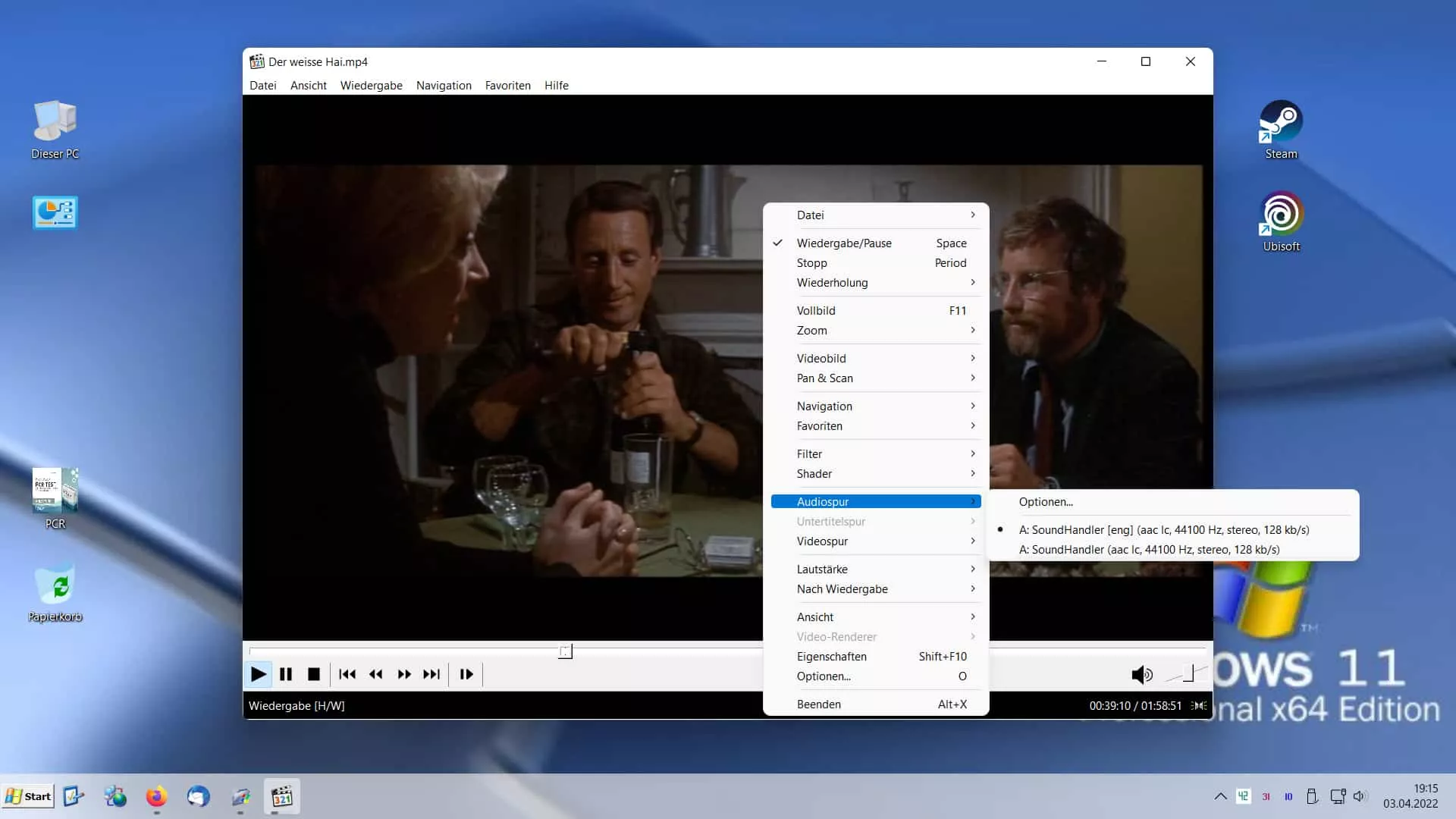Click the 00:39:10 / 01:58:51 time display
The height and width of the screenshot is (819, 1456).
pyautogui.click(x=1135, y=705)
